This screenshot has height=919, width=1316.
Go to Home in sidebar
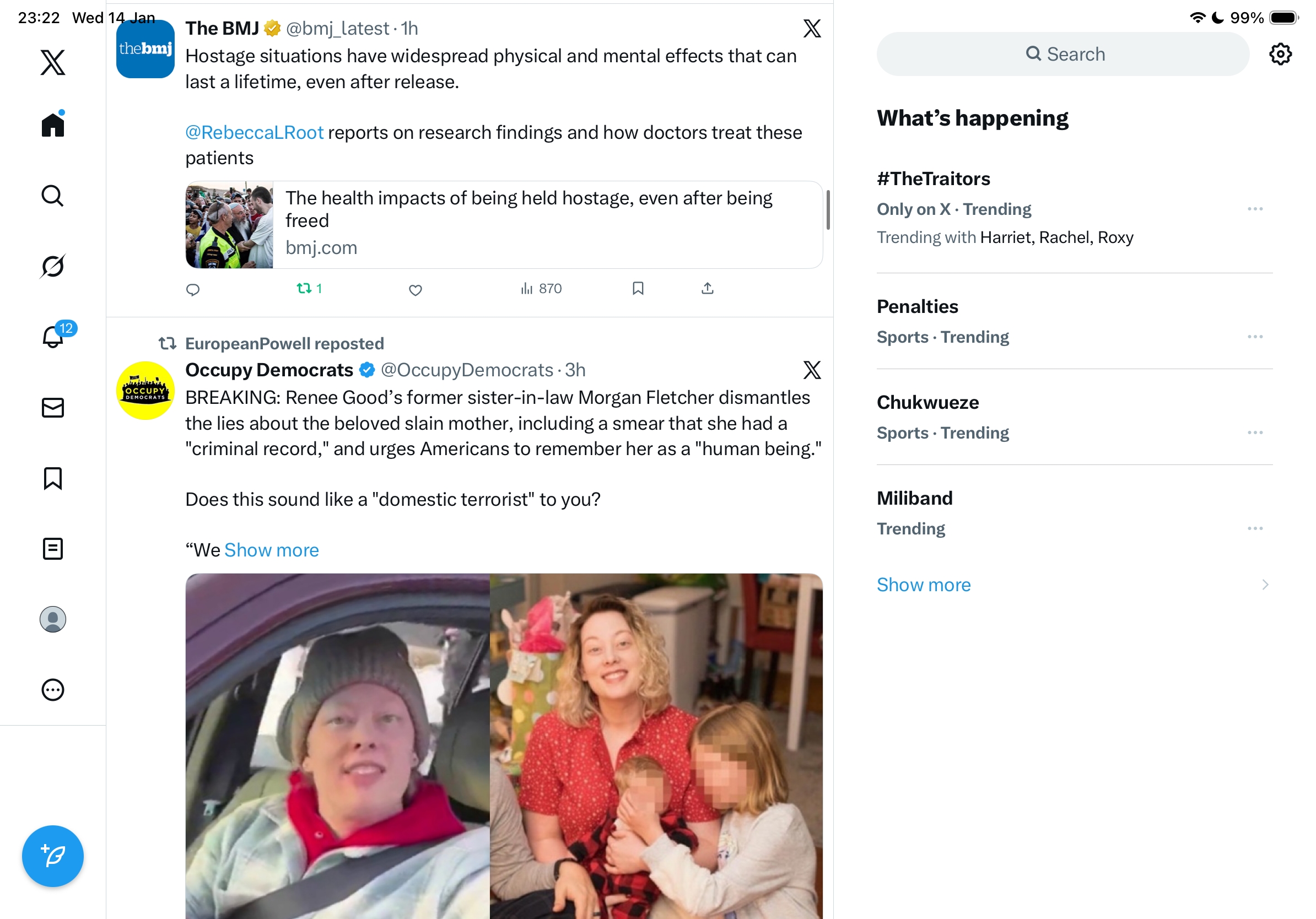click(53, 123)
